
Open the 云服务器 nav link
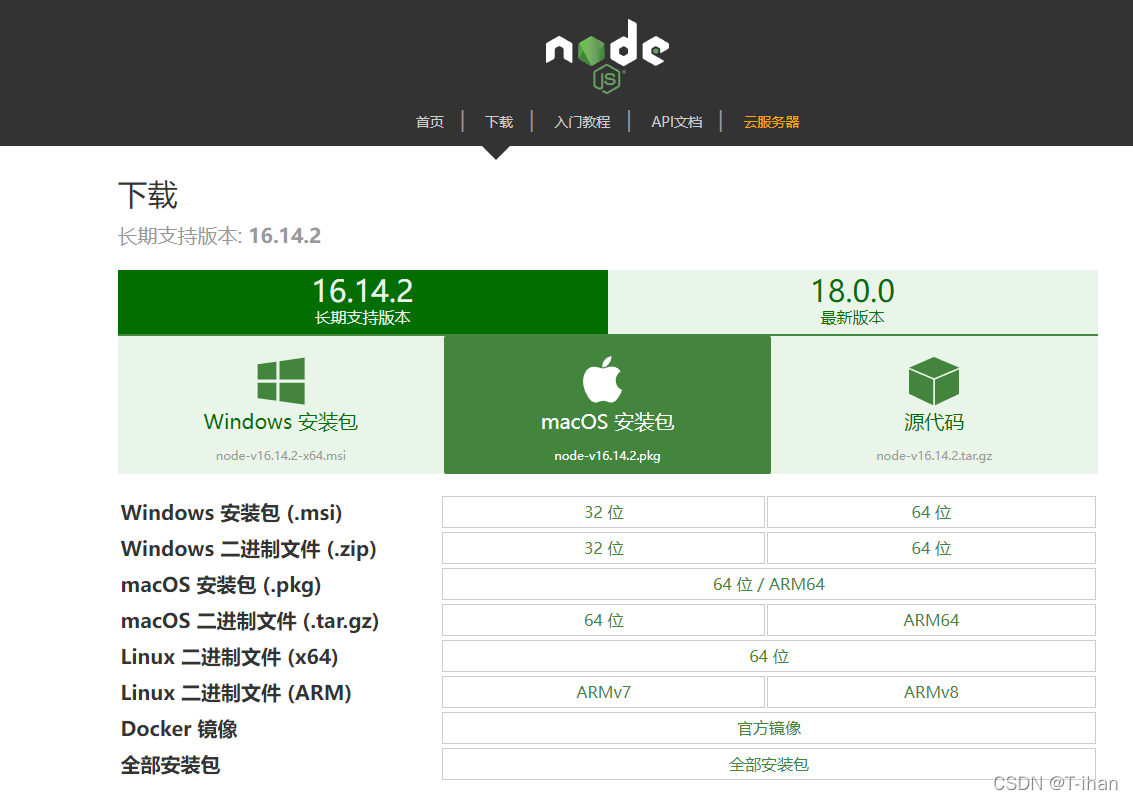(772, 122)
